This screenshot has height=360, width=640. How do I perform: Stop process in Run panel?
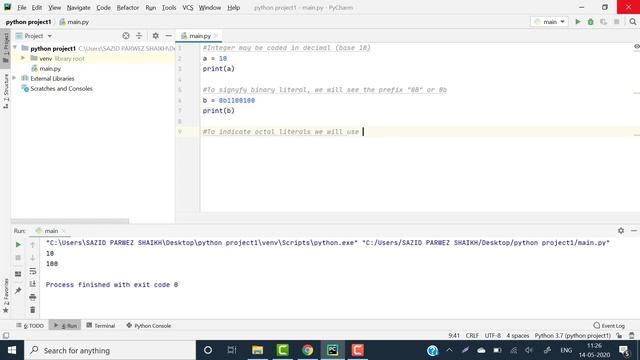[x=18, y=258]
